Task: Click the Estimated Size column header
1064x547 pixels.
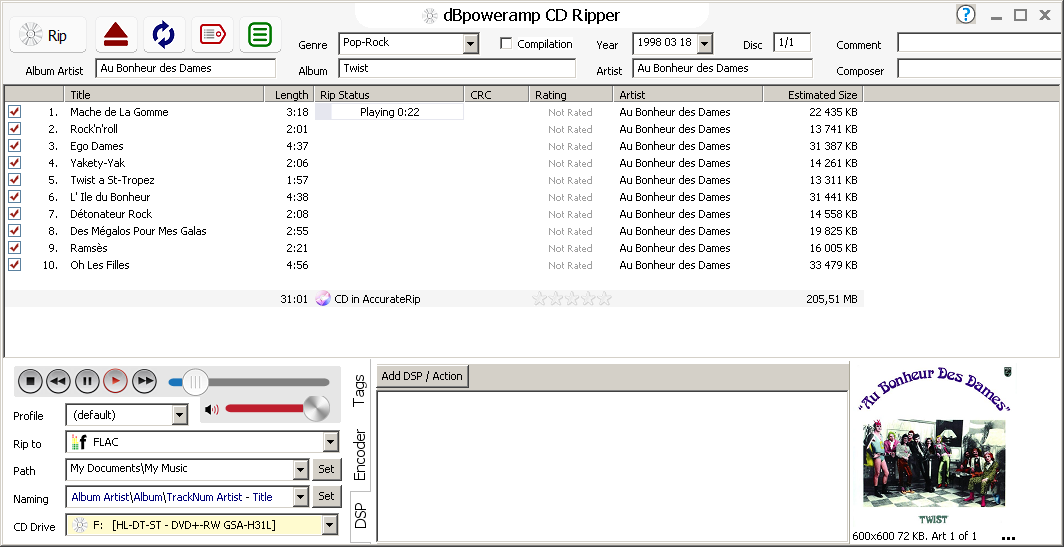Action: click(813, 94)
